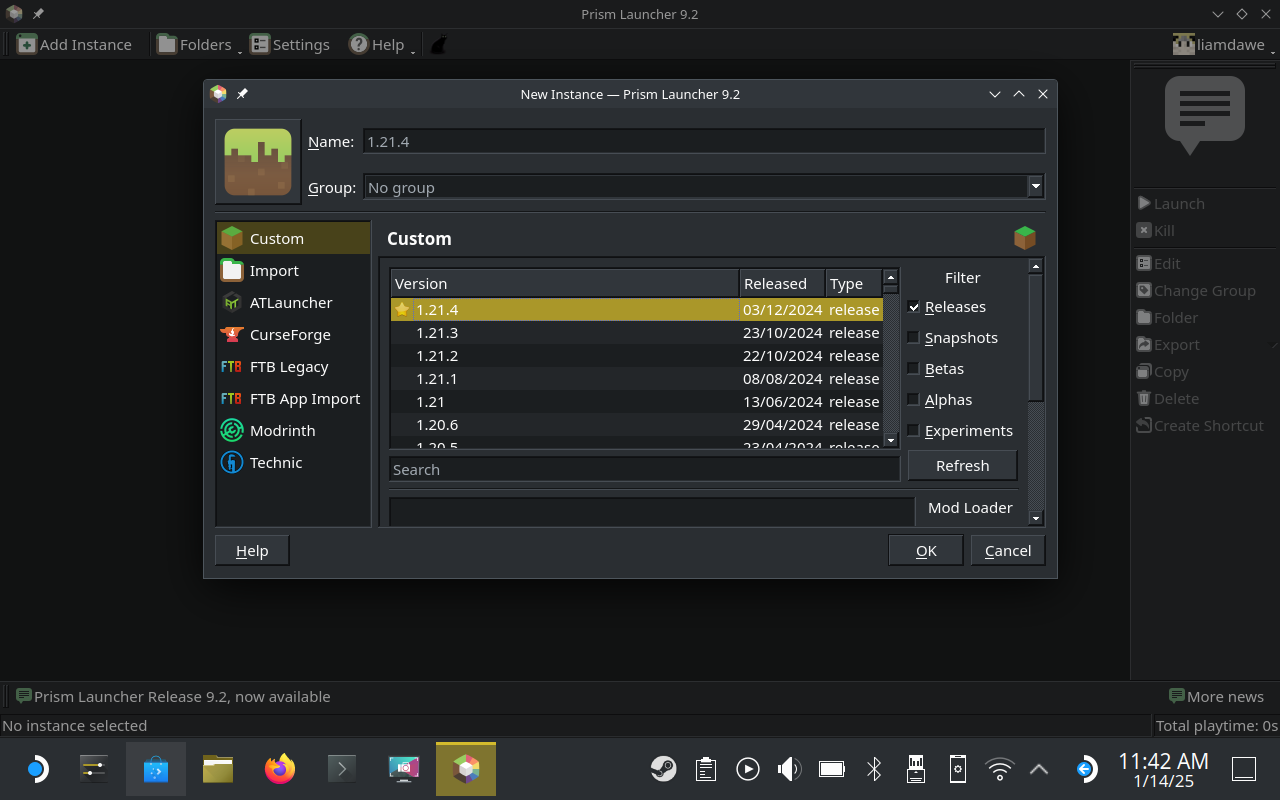The image size is (1280, 800).
Task: Enable the Snapshots filter checkbox
Action: 914,338
